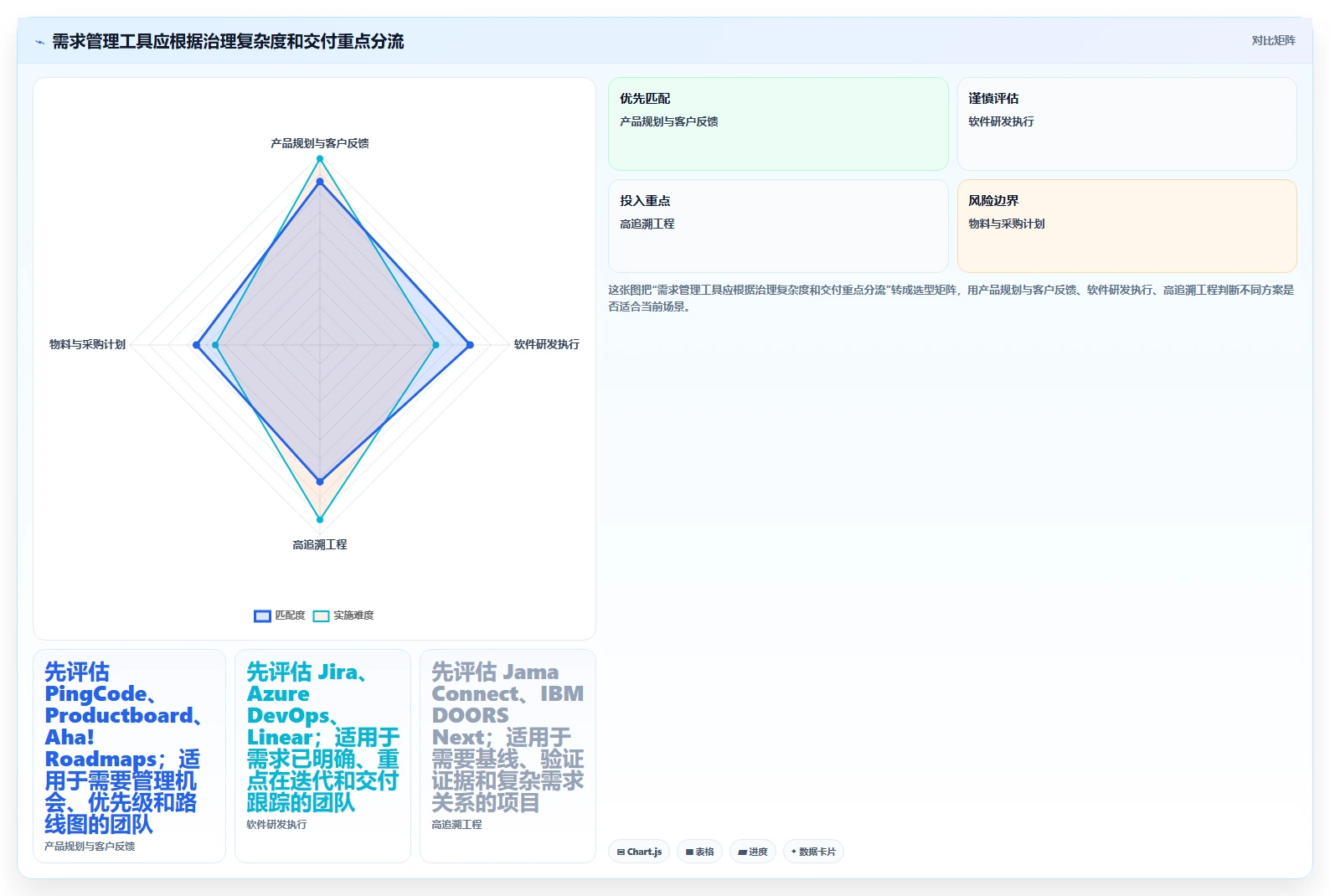Click the 表格 tag
The image size is (1330, 896).
point(699,852)
